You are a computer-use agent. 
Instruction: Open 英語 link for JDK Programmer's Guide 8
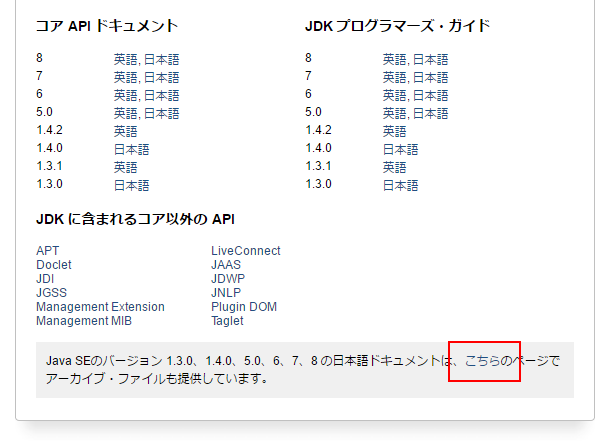pyautogui.click(x=394, y=59)
